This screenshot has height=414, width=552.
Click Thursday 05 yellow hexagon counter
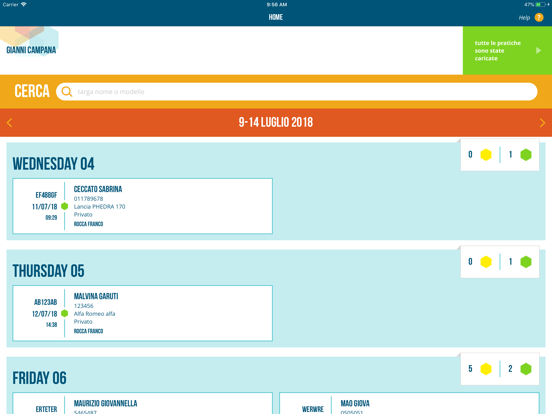[486, 262]
